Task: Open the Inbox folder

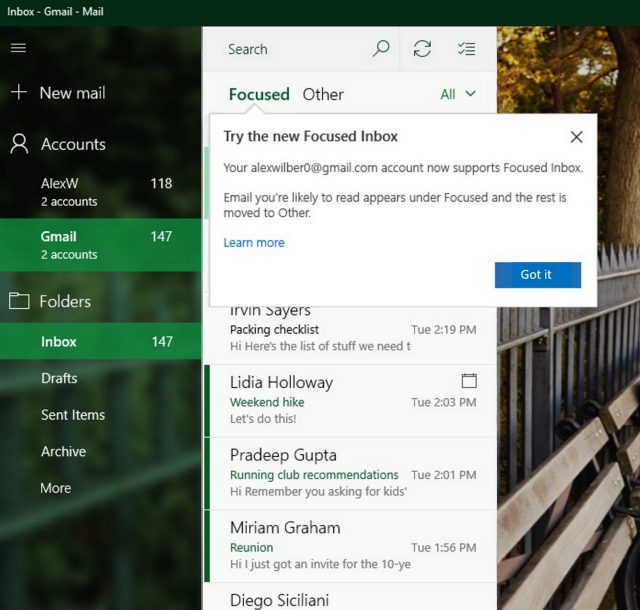Action: click(100, 341)
